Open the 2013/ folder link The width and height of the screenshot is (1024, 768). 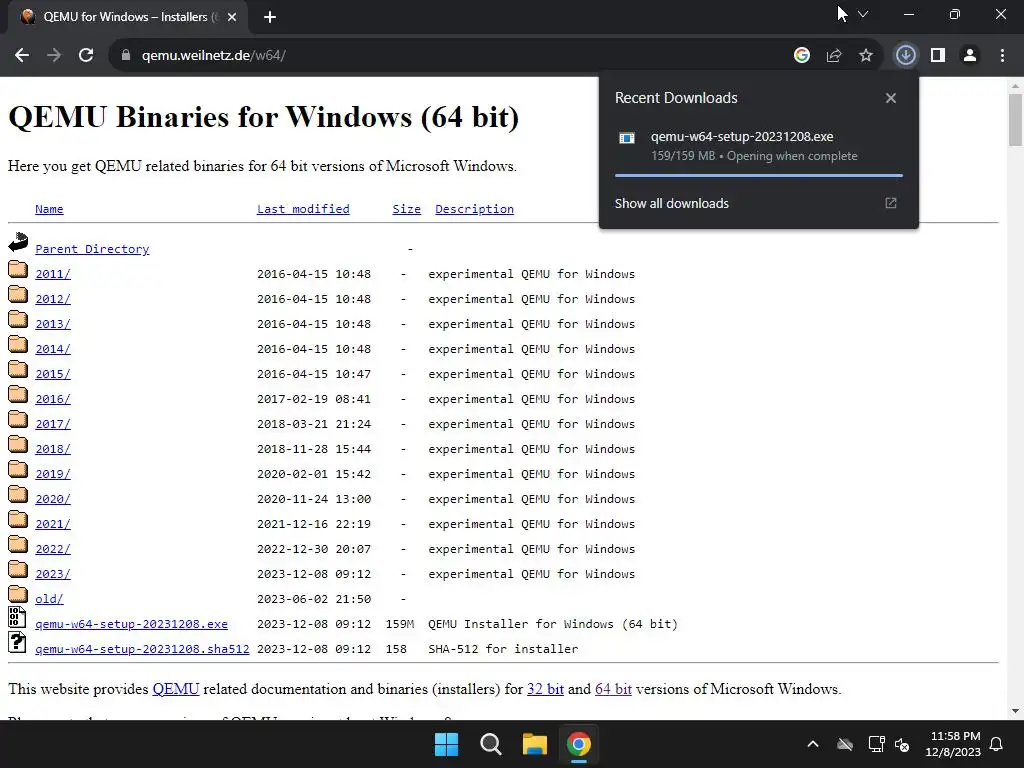53,324
